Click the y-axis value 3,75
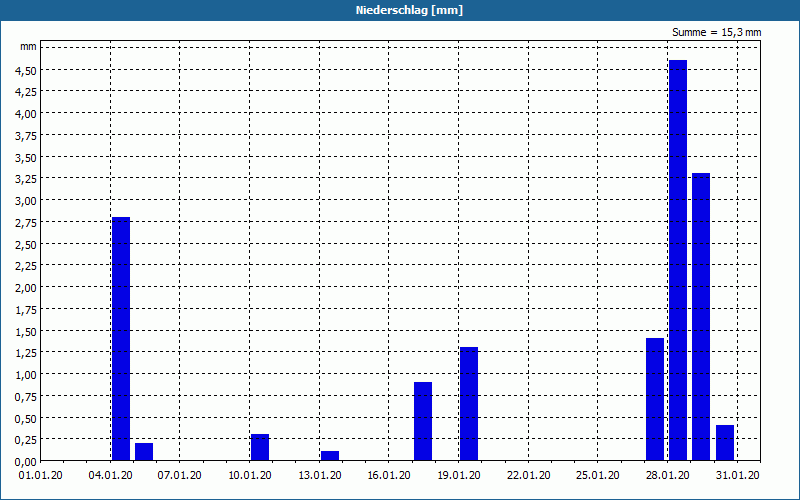This screenshot has height=500, width=800. [26, 136]
